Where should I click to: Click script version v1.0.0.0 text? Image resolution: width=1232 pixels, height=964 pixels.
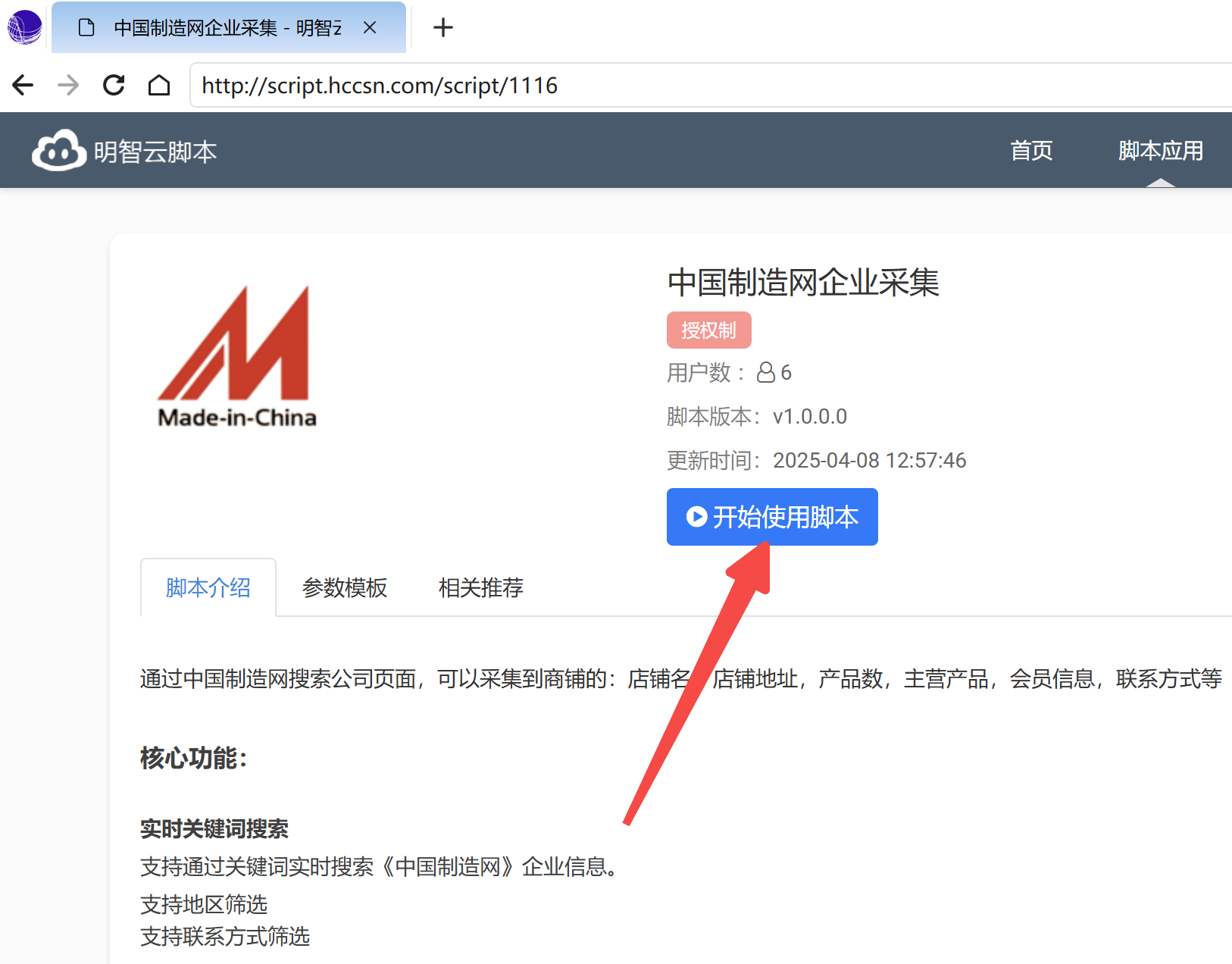click(810, 416)
